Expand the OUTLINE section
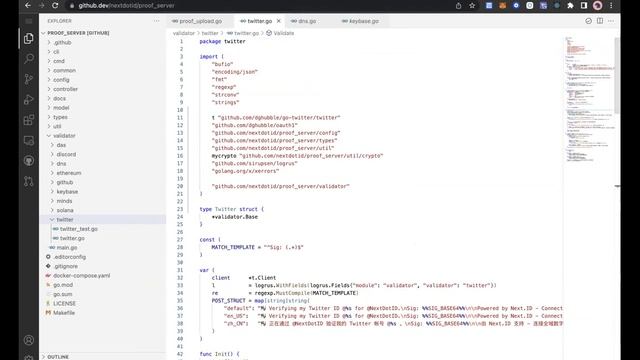 [58, 357]
